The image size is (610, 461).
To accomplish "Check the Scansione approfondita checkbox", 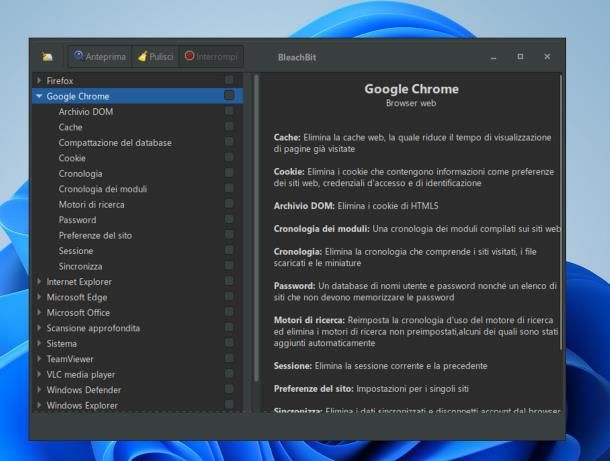I will point(229,327).
